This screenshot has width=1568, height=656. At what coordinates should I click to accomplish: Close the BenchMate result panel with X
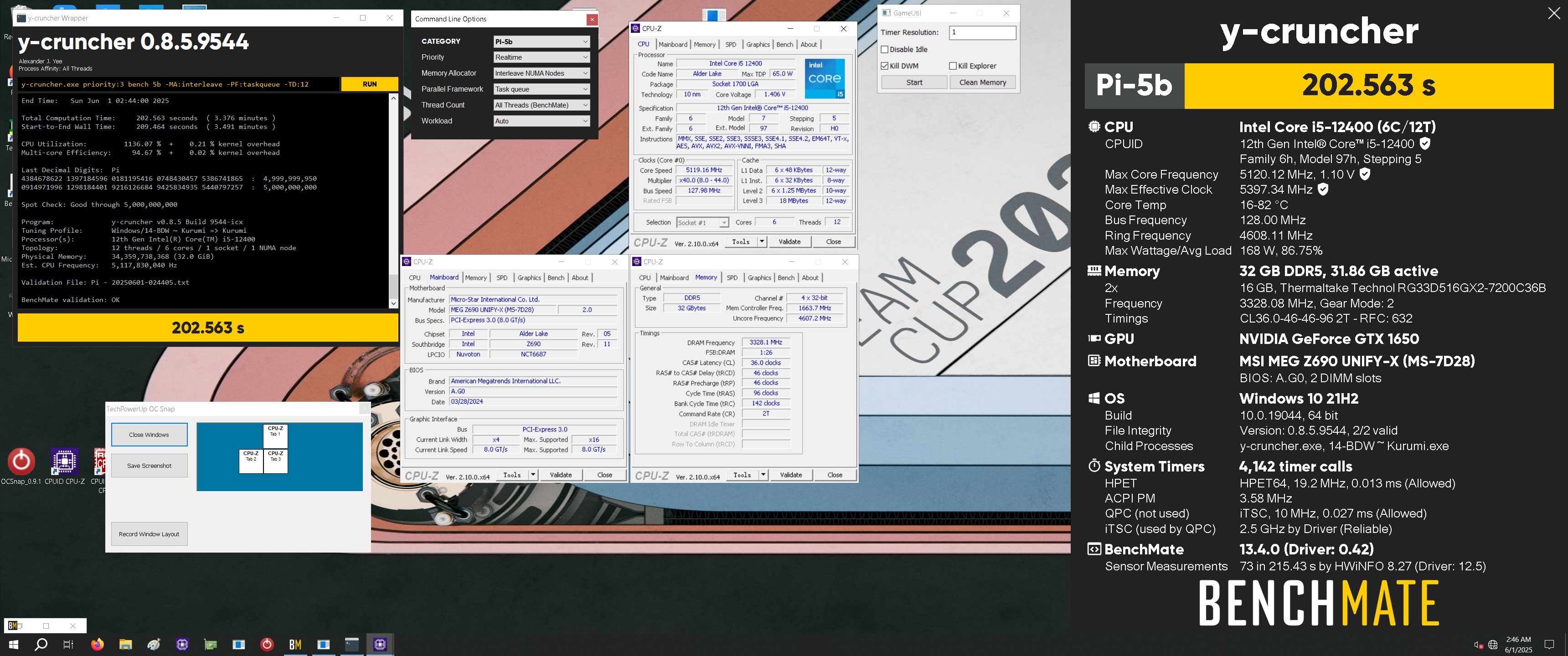pos(1553,13)
